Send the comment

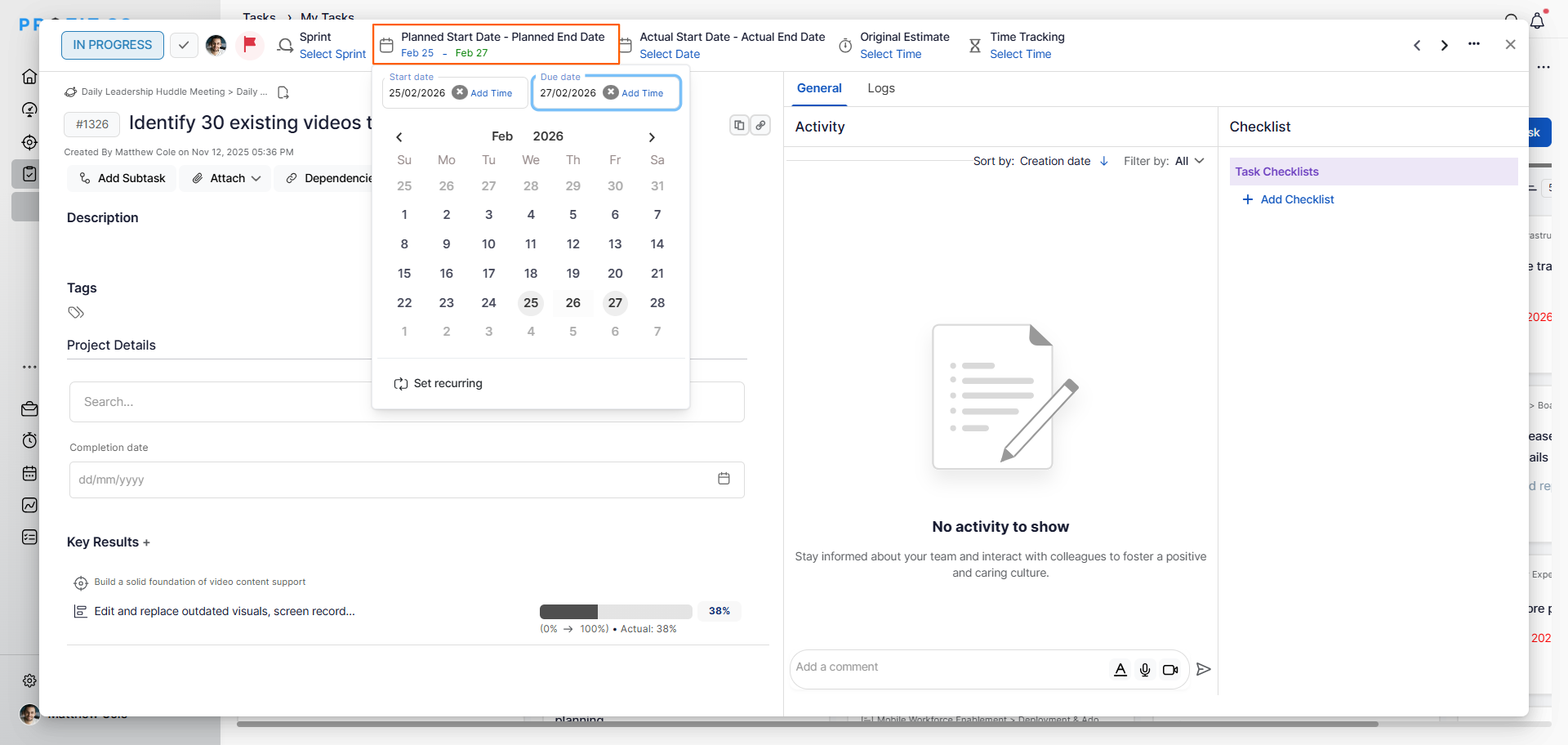[x=1203, y=669]
